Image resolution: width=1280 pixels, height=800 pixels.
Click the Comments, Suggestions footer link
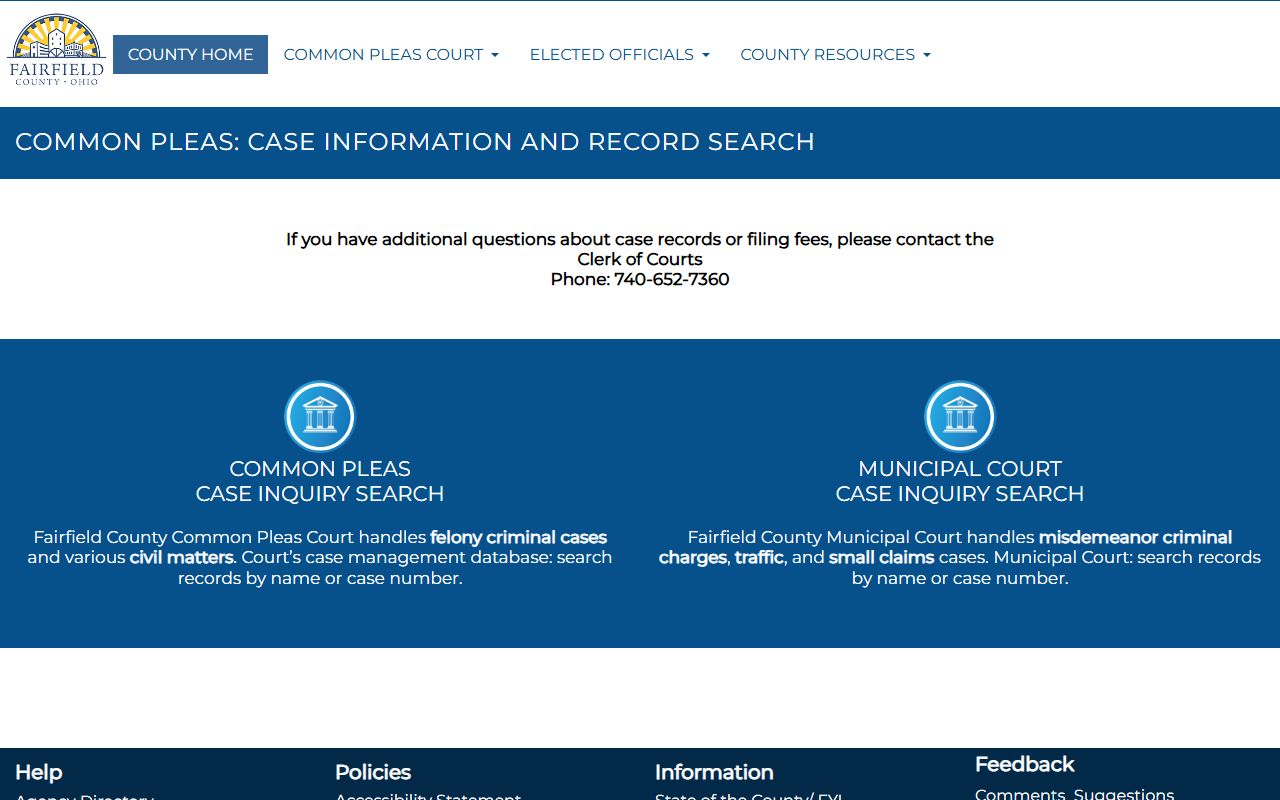[1074, 794]
